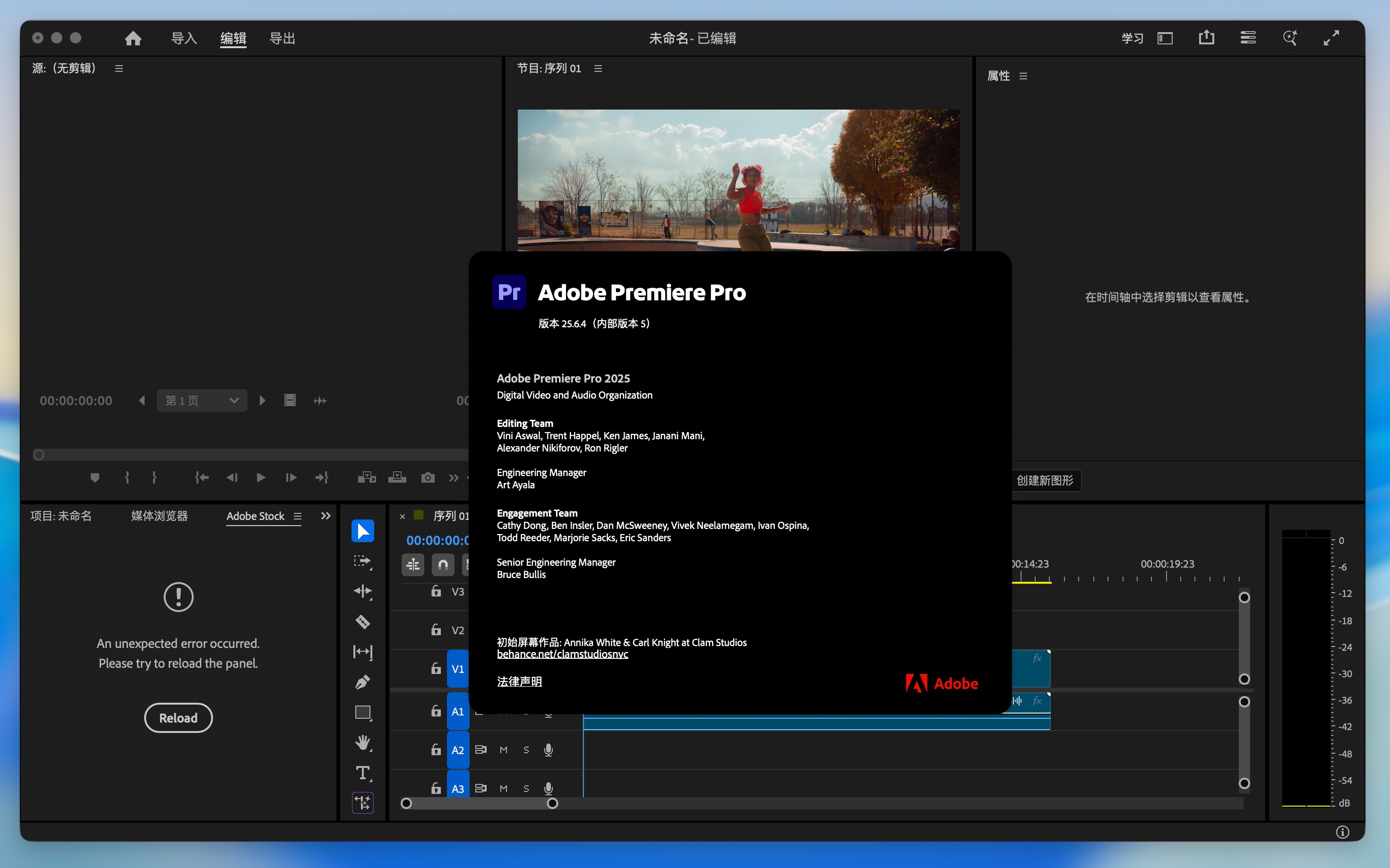1390x868 pixels.
Task: Click the Reload button
Action: coord(178,718)
